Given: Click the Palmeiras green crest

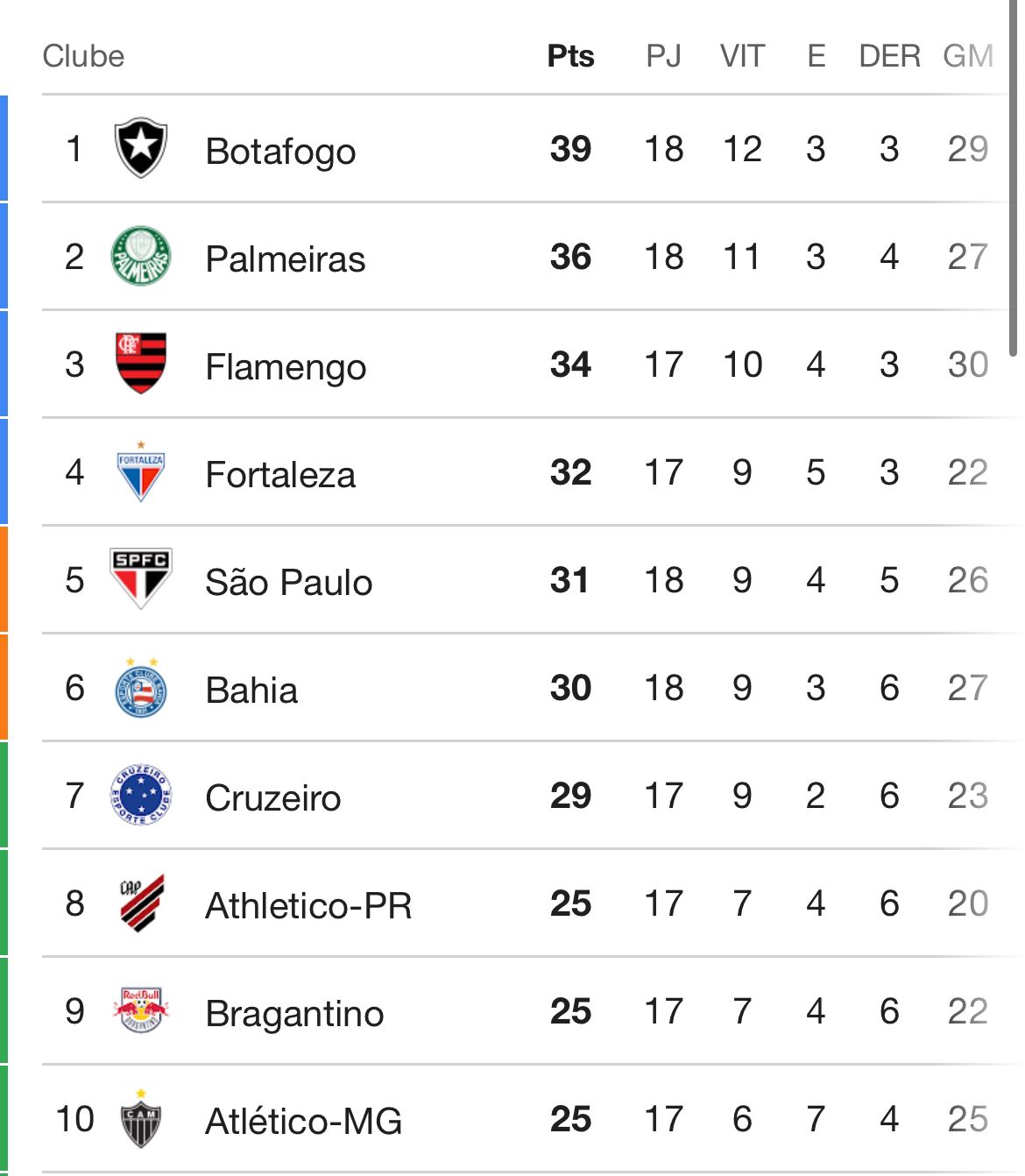Looking at the screenshot, I should [141, 256].
